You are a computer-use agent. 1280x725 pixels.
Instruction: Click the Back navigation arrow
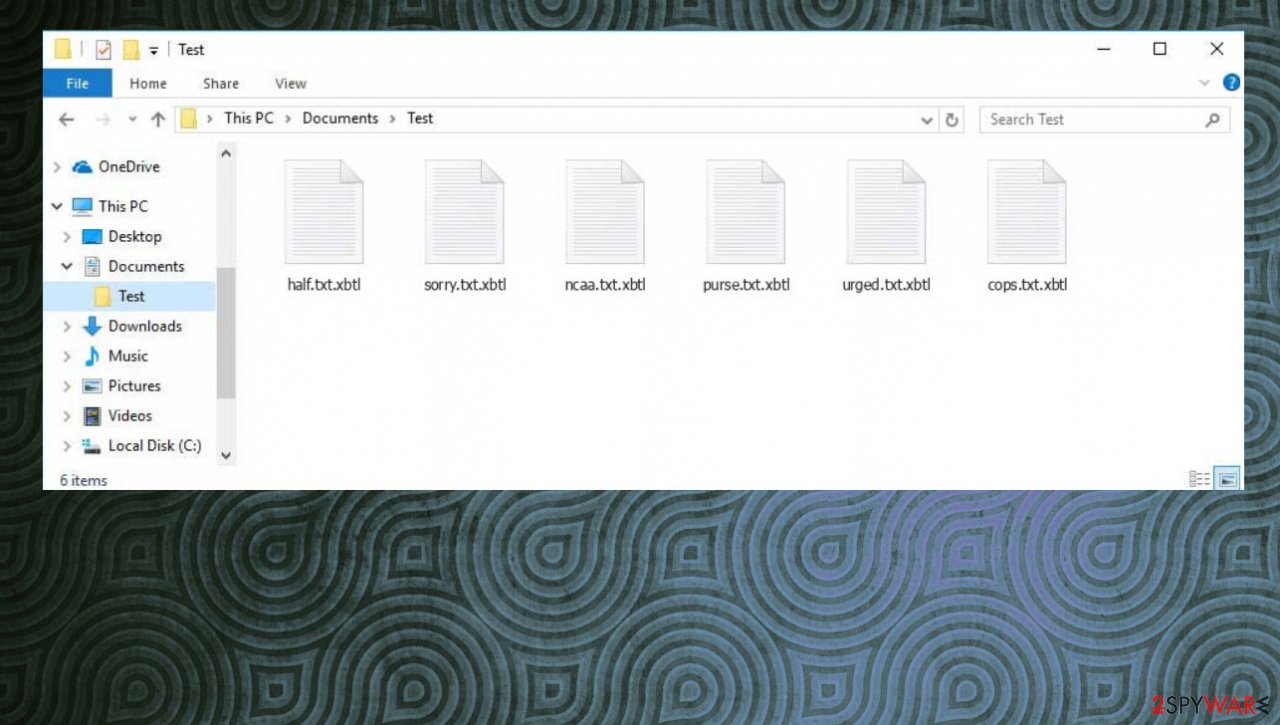pos(66,119)
